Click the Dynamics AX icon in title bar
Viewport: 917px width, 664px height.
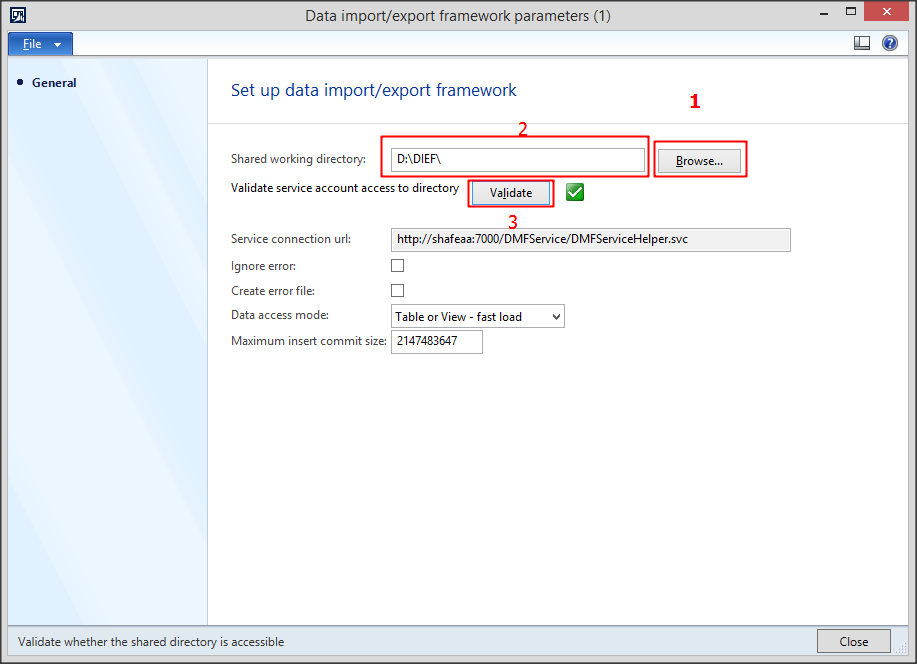point(17,14)
